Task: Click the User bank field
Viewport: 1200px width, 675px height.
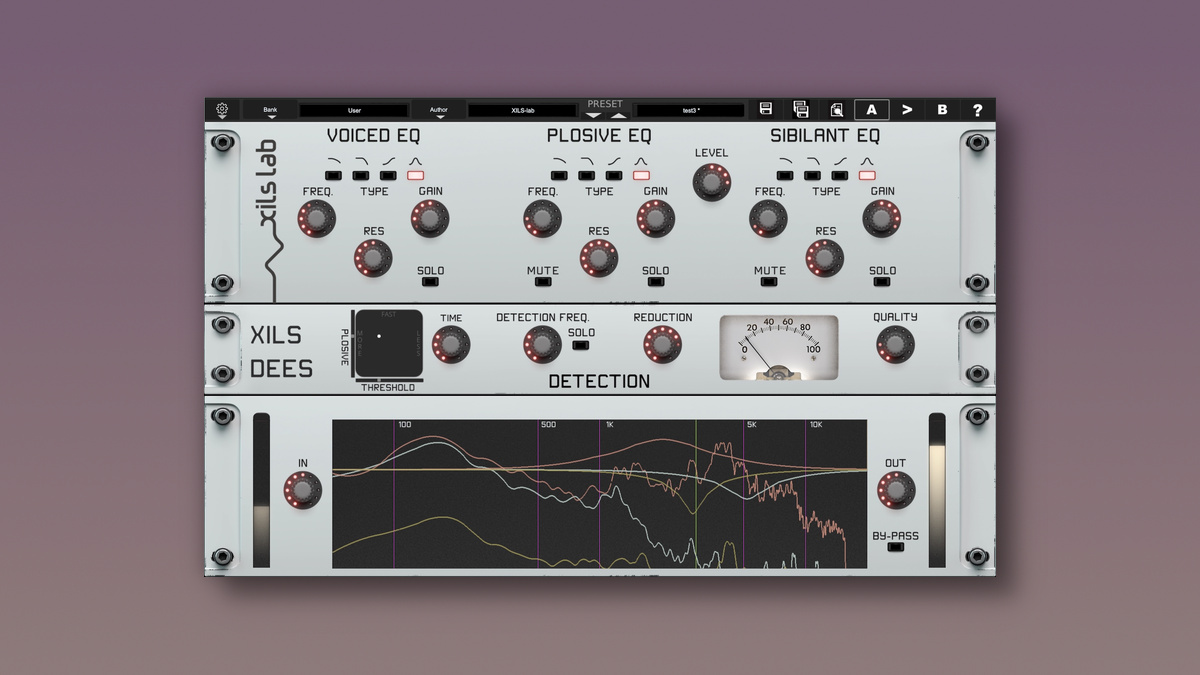Action: pyautogui.click(x=354, y=110)
